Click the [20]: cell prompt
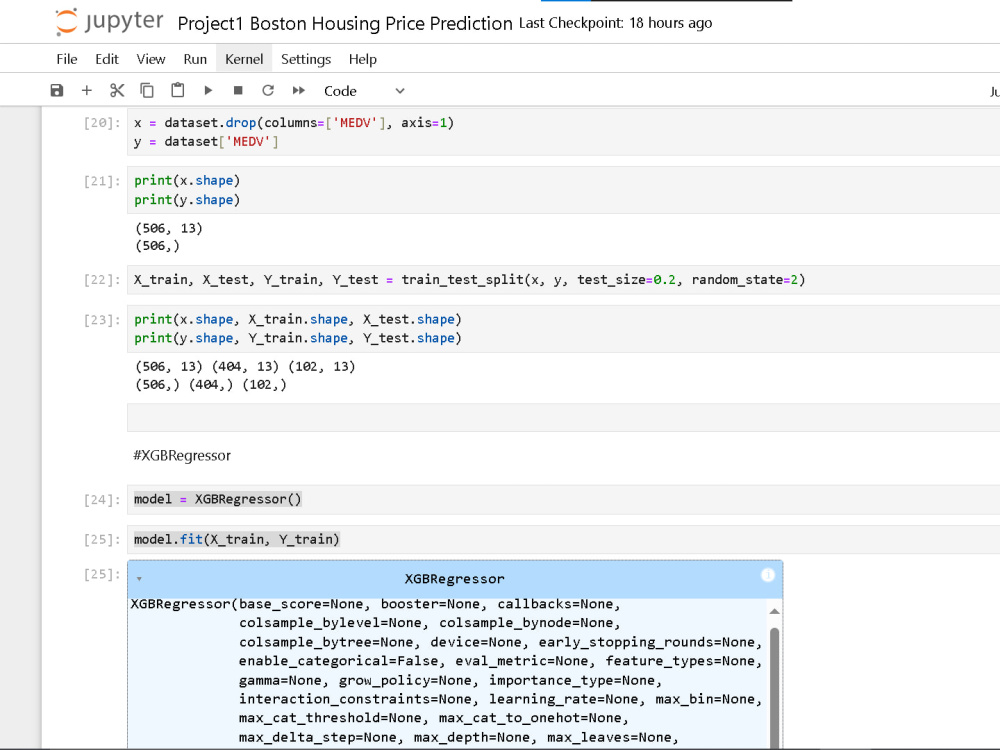 (102, 123)
